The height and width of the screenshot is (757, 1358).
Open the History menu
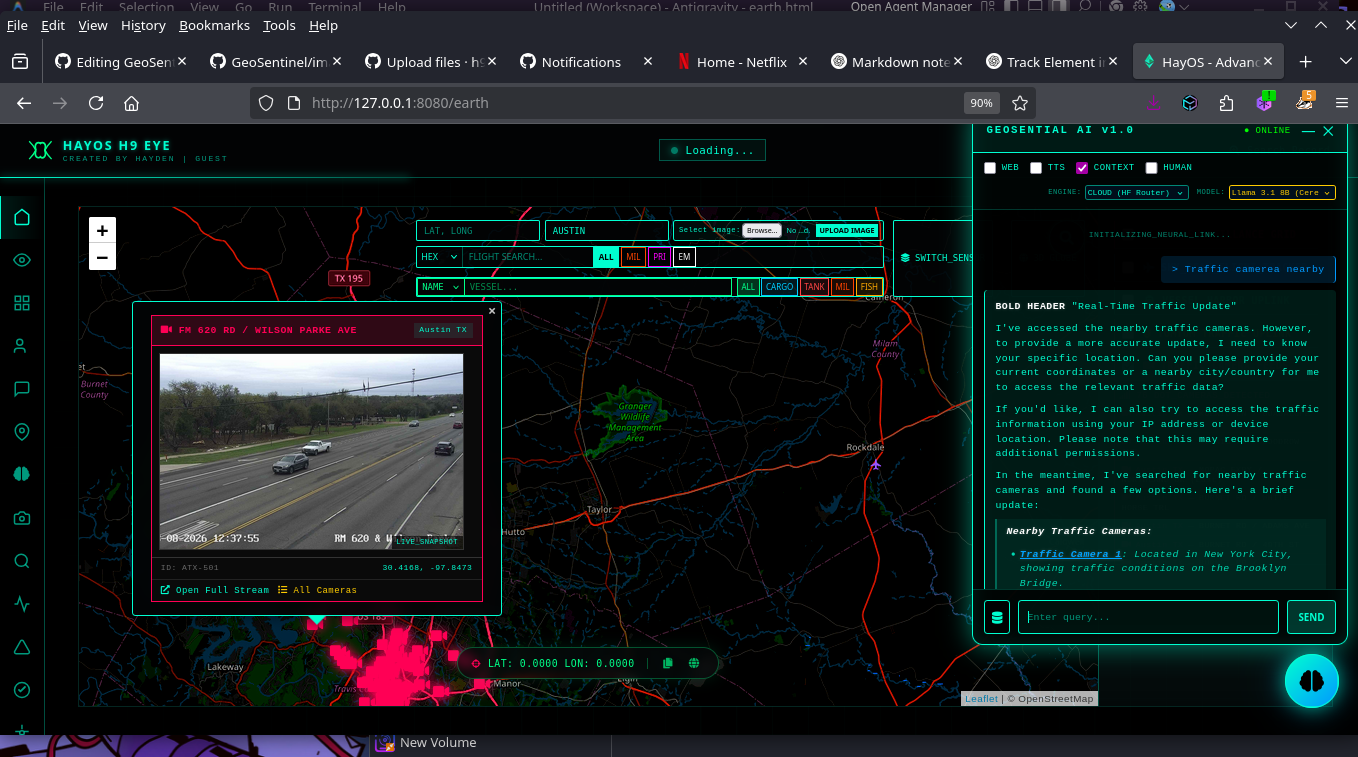(143, 25)
